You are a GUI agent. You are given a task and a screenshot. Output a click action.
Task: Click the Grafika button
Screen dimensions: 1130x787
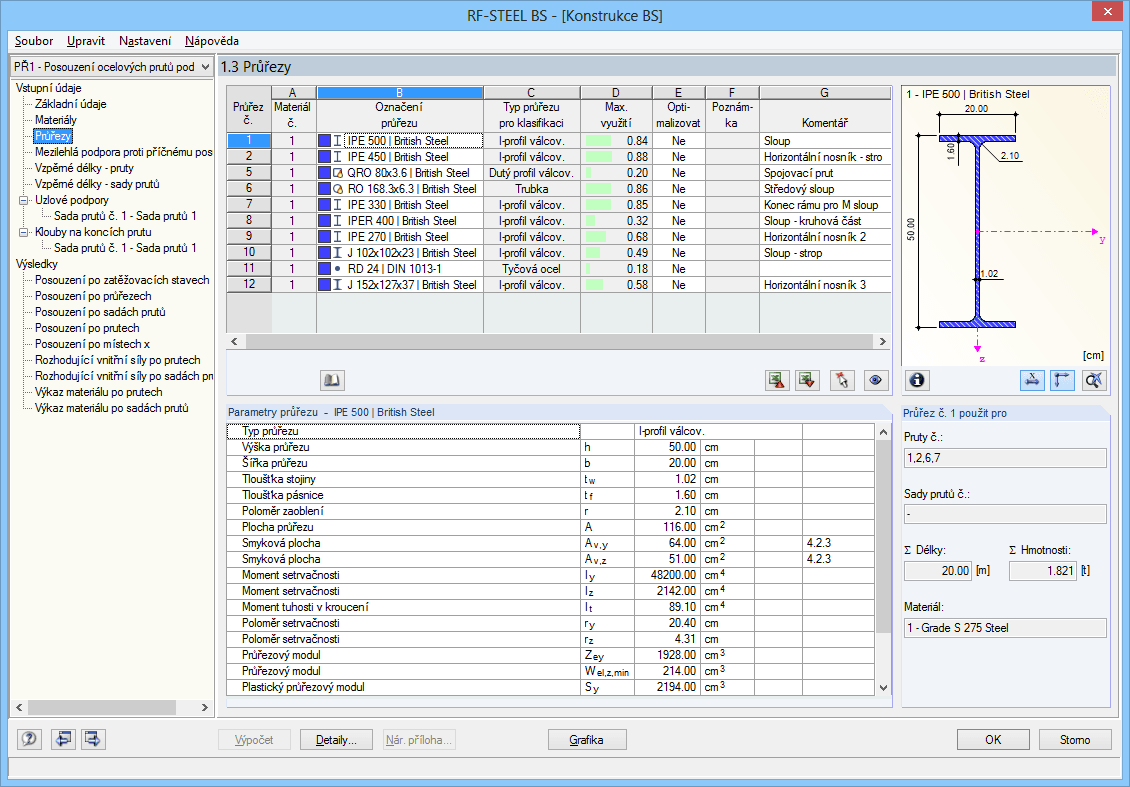pyautogui.click(x=587, y=739)
